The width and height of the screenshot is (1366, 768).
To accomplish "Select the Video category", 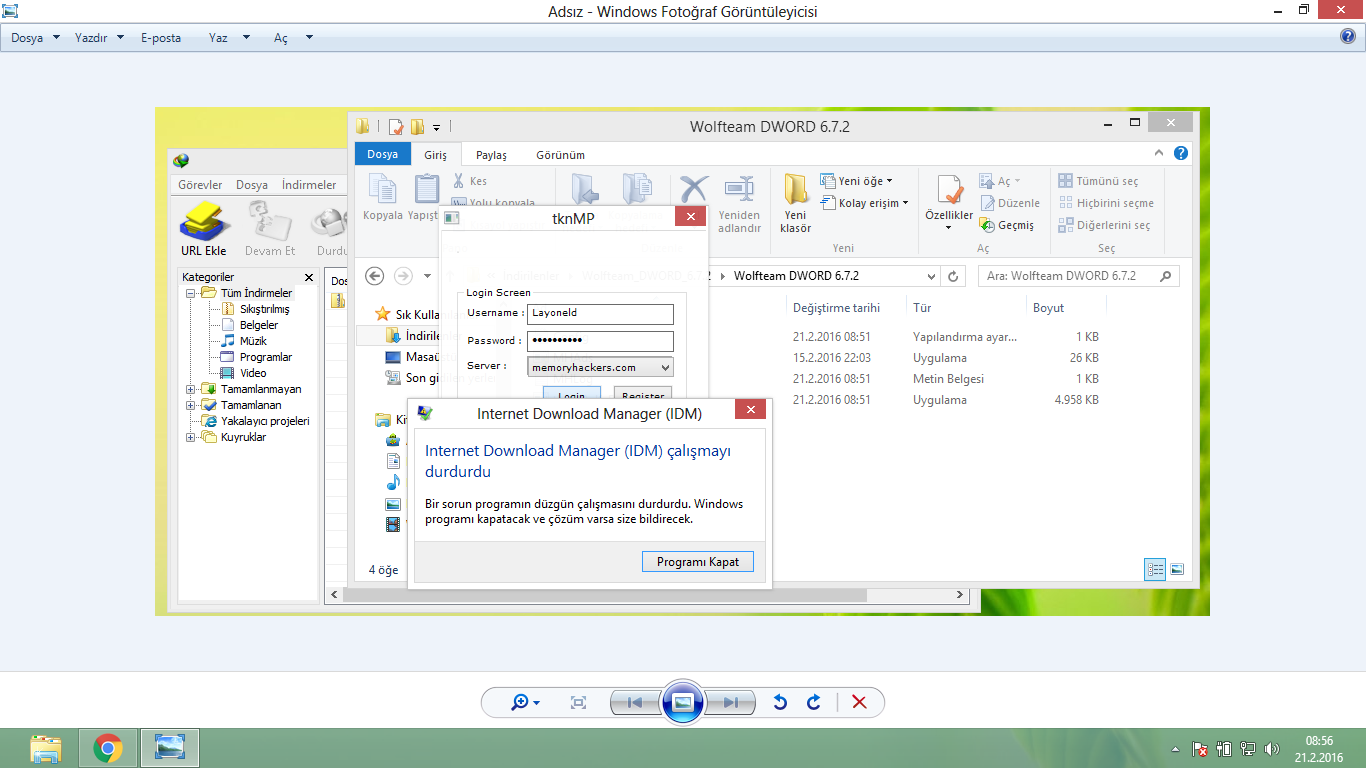I will pyautogui.click(x=253, y=373).
